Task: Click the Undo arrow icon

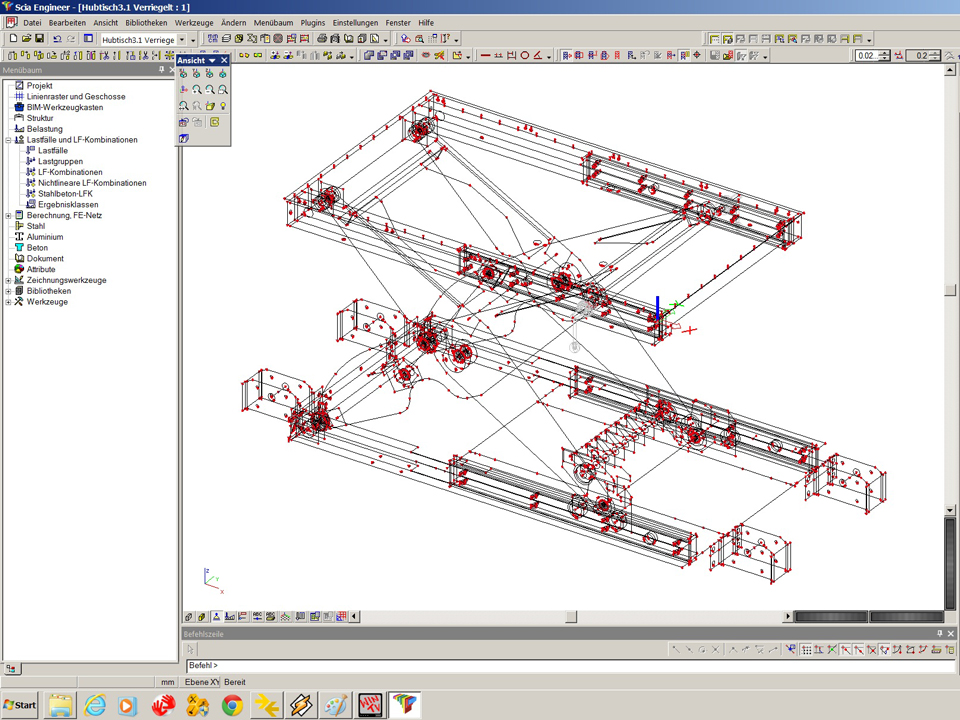Action: pyautogui.click(x=57, y=39)
